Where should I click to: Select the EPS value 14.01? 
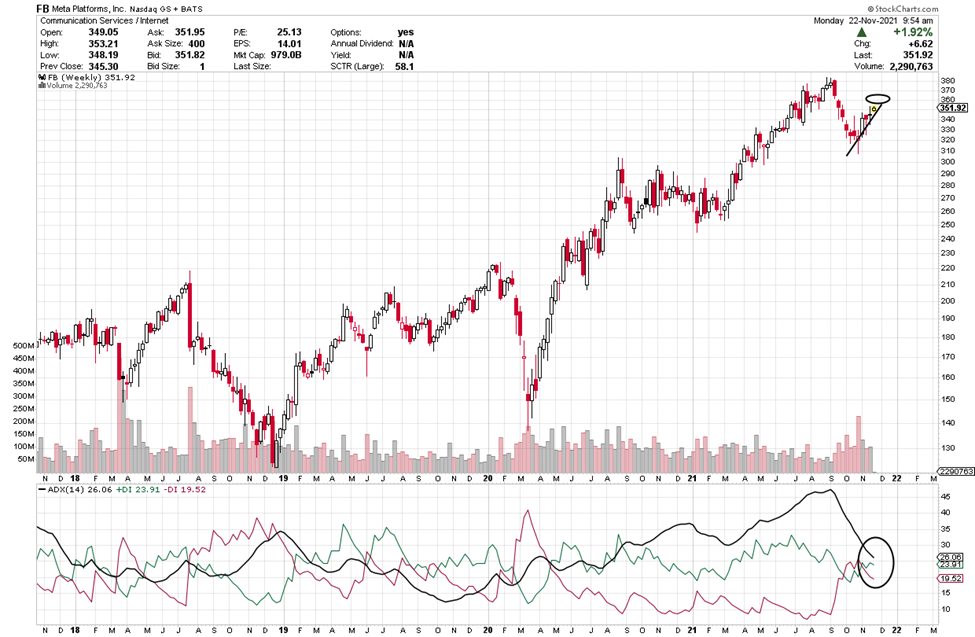[289, 44]
